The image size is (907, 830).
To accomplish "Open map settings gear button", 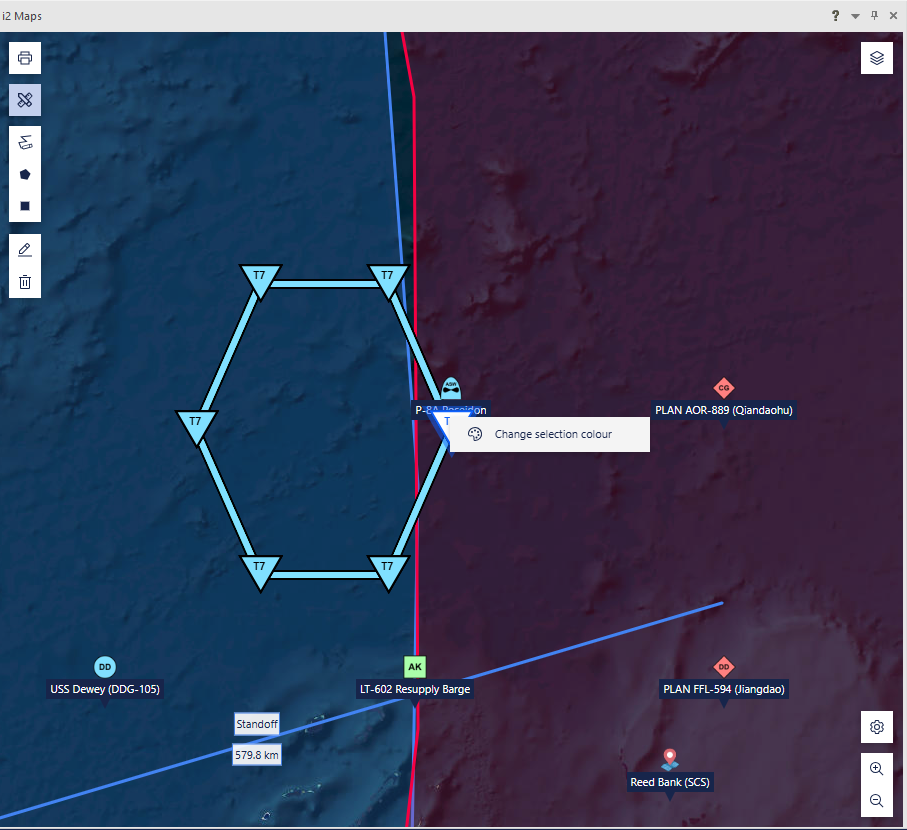I will [x=877, y=727].
